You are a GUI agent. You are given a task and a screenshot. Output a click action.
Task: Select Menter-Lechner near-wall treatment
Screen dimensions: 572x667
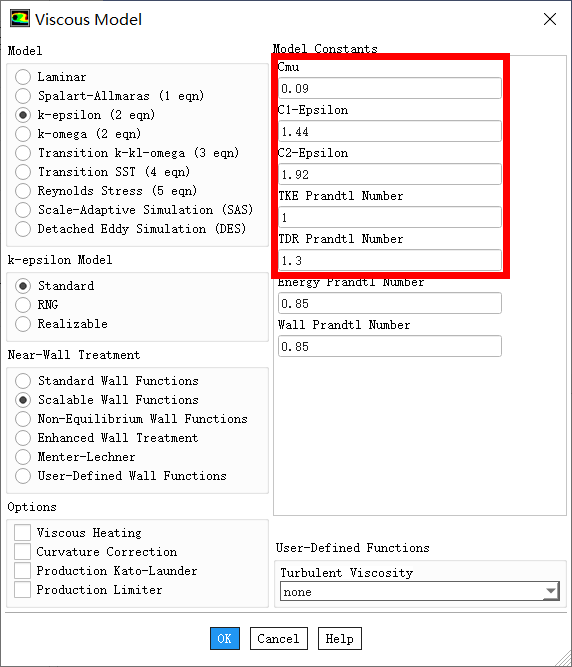23,457
